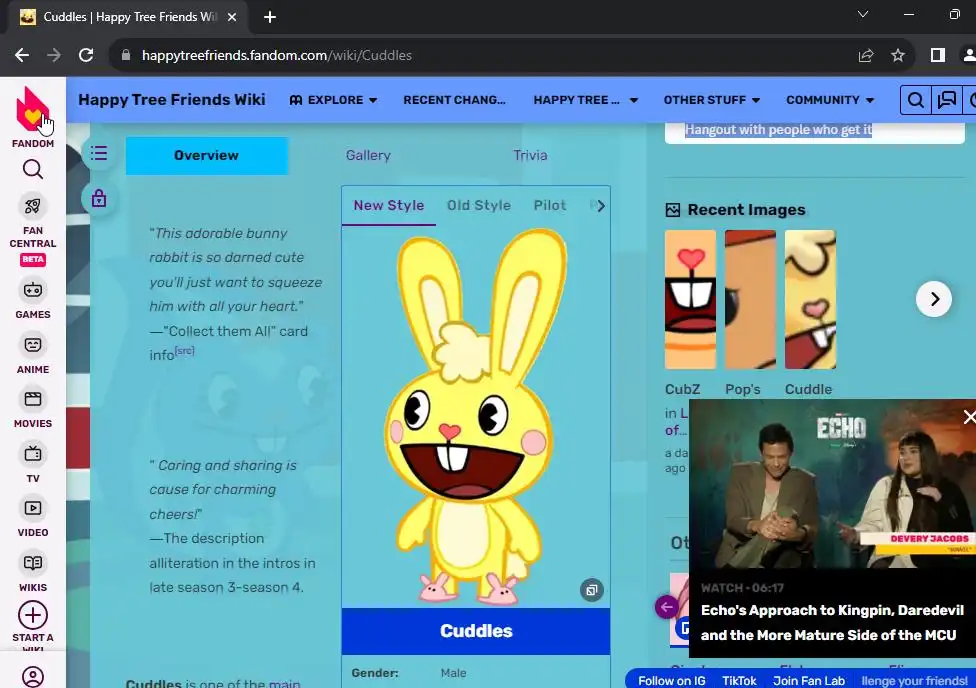Click the page lock icon
976x688 pixels.
[99, 199]
